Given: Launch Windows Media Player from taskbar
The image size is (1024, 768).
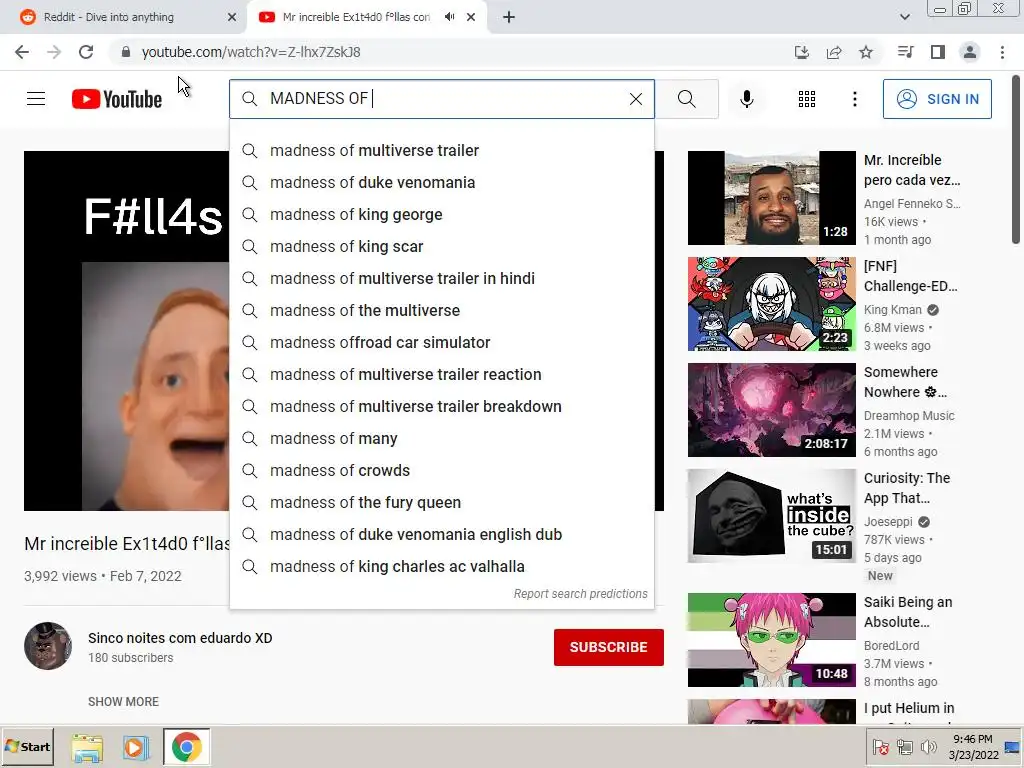Looking at the screenshot, I should coord(136,747).
